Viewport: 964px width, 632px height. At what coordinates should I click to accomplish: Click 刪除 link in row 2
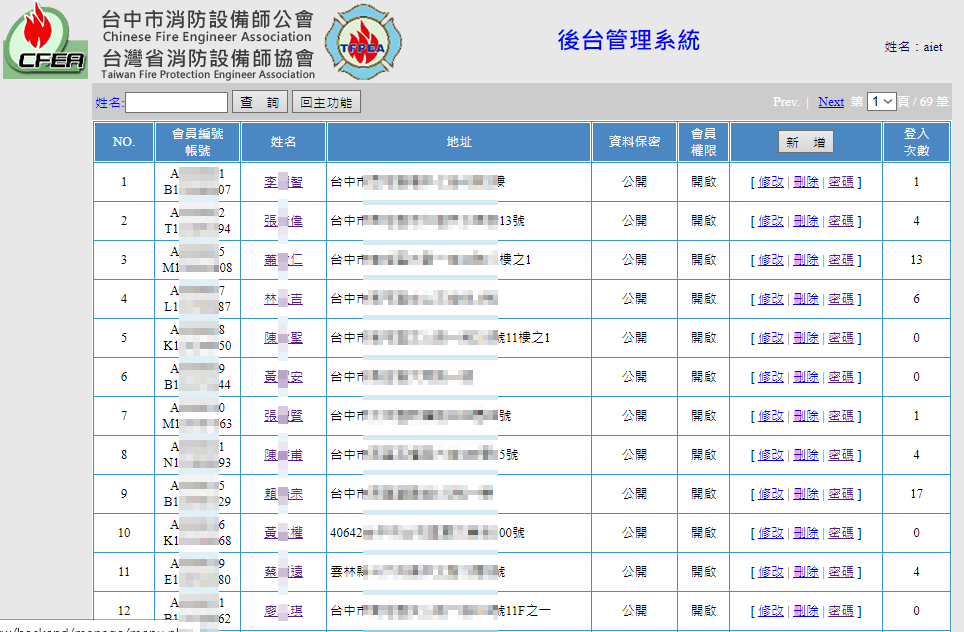806,221
